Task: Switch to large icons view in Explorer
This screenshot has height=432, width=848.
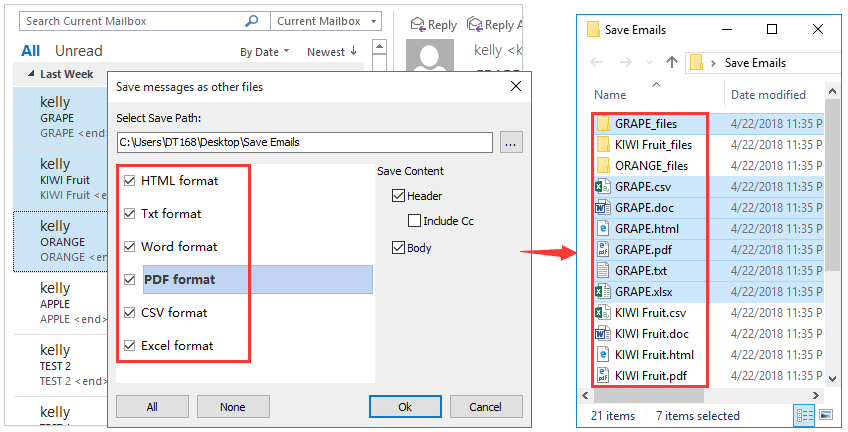Action: pyautogui.click(x=826, y=415)
